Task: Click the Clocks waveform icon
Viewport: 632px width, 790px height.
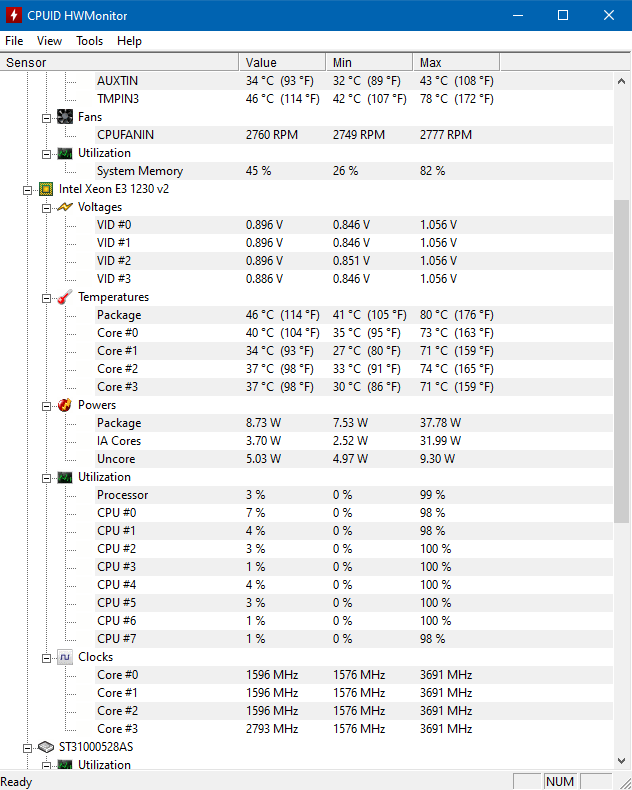Action: (65, 657)
